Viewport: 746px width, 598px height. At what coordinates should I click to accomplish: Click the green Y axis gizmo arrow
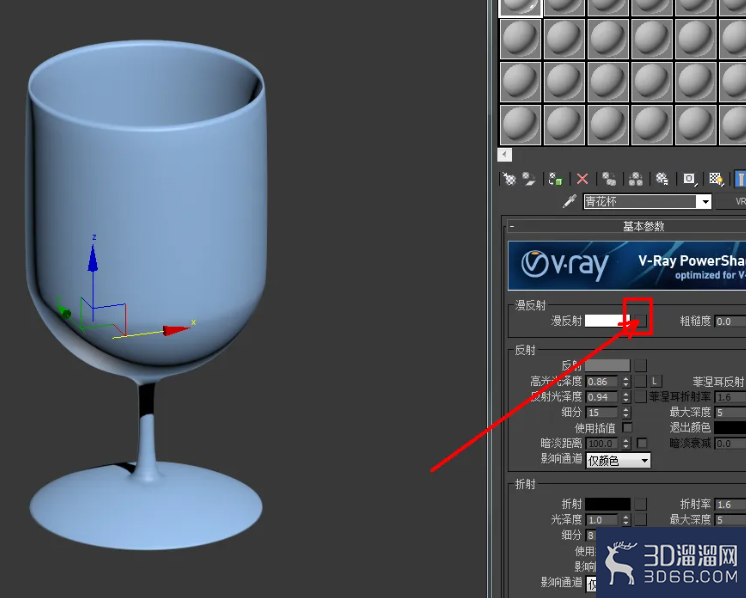coord(64,312)
